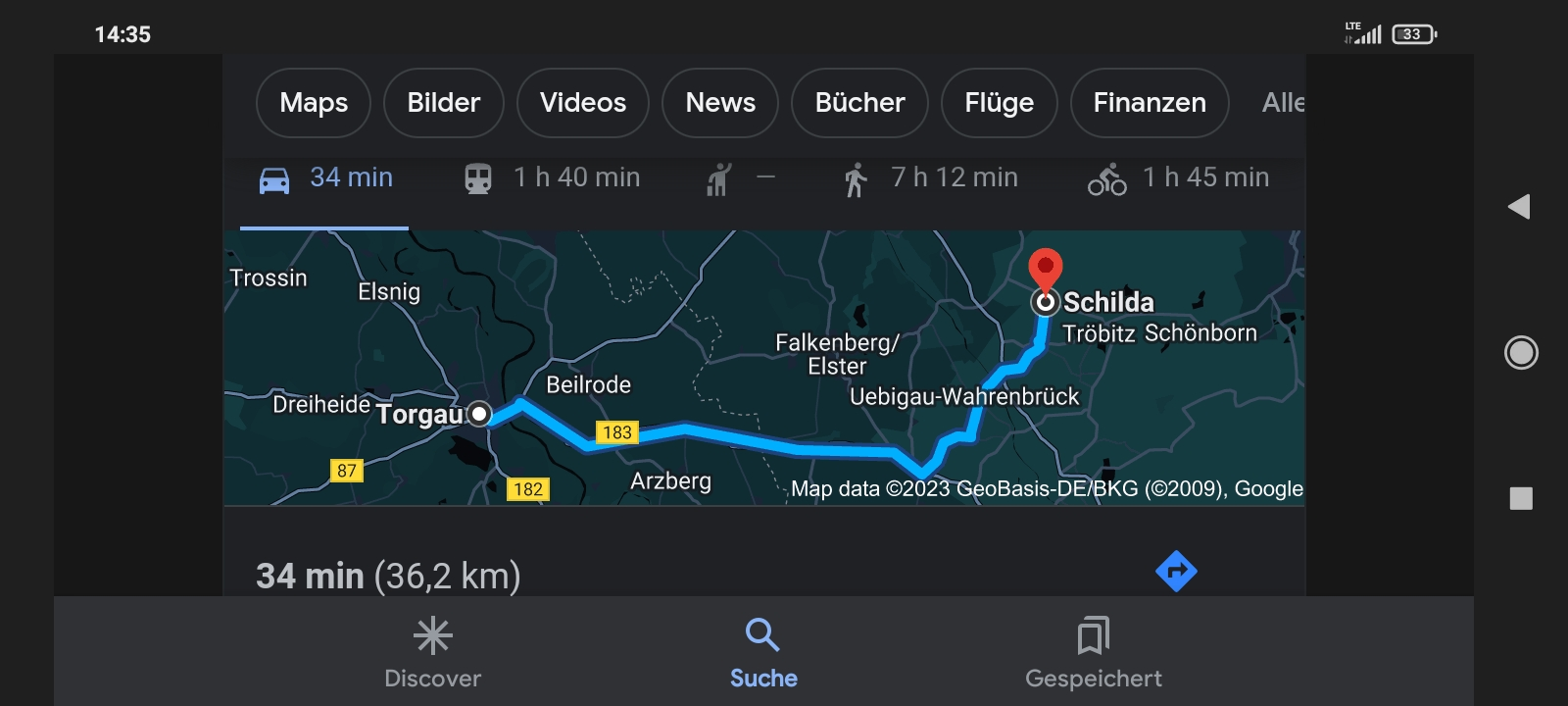Select the public transit train icon
This screenshot has width=1568, height=706.
(478, 179)
